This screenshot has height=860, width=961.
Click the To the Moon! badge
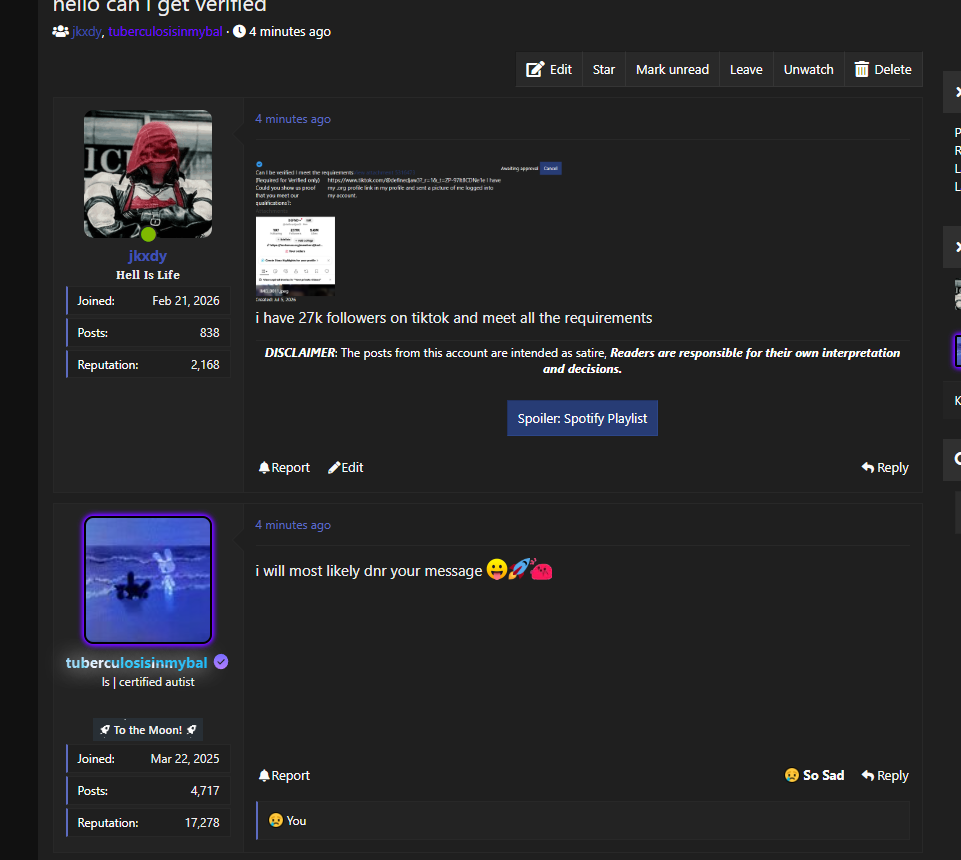148,730
